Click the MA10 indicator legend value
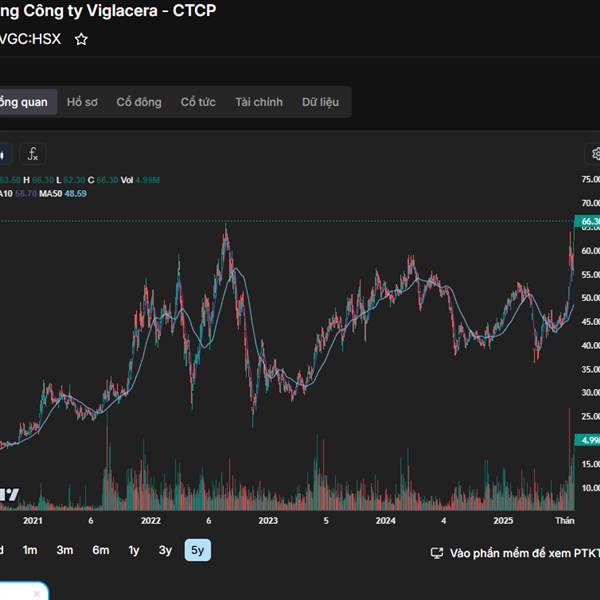This screenshot has width=600, height=600. tap(26, 194)
